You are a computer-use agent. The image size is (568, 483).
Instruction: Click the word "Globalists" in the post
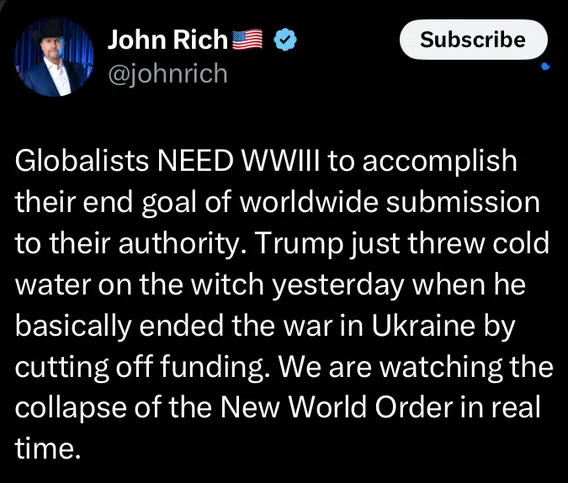82,161
